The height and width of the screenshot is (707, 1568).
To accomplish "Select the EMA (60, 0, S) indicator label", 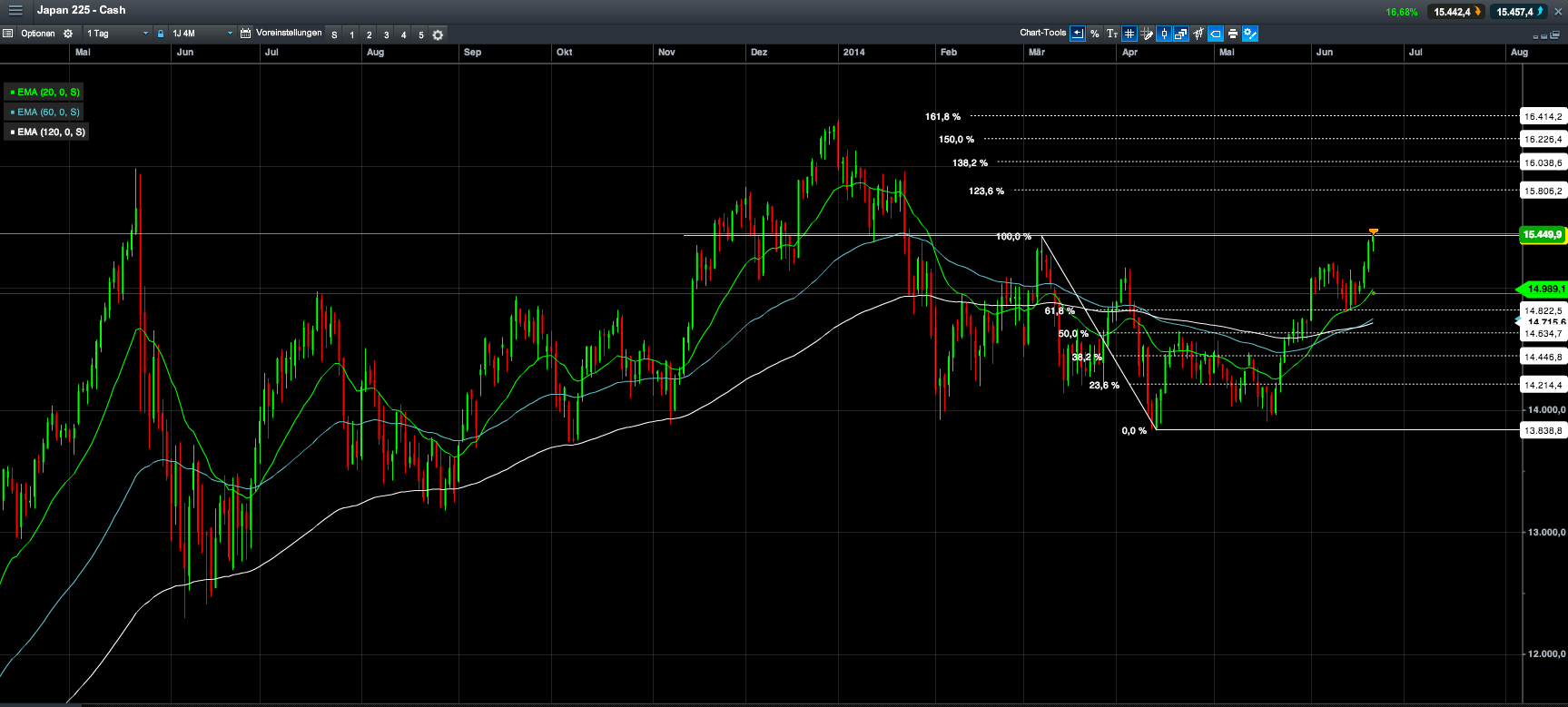I will [44, 112].
